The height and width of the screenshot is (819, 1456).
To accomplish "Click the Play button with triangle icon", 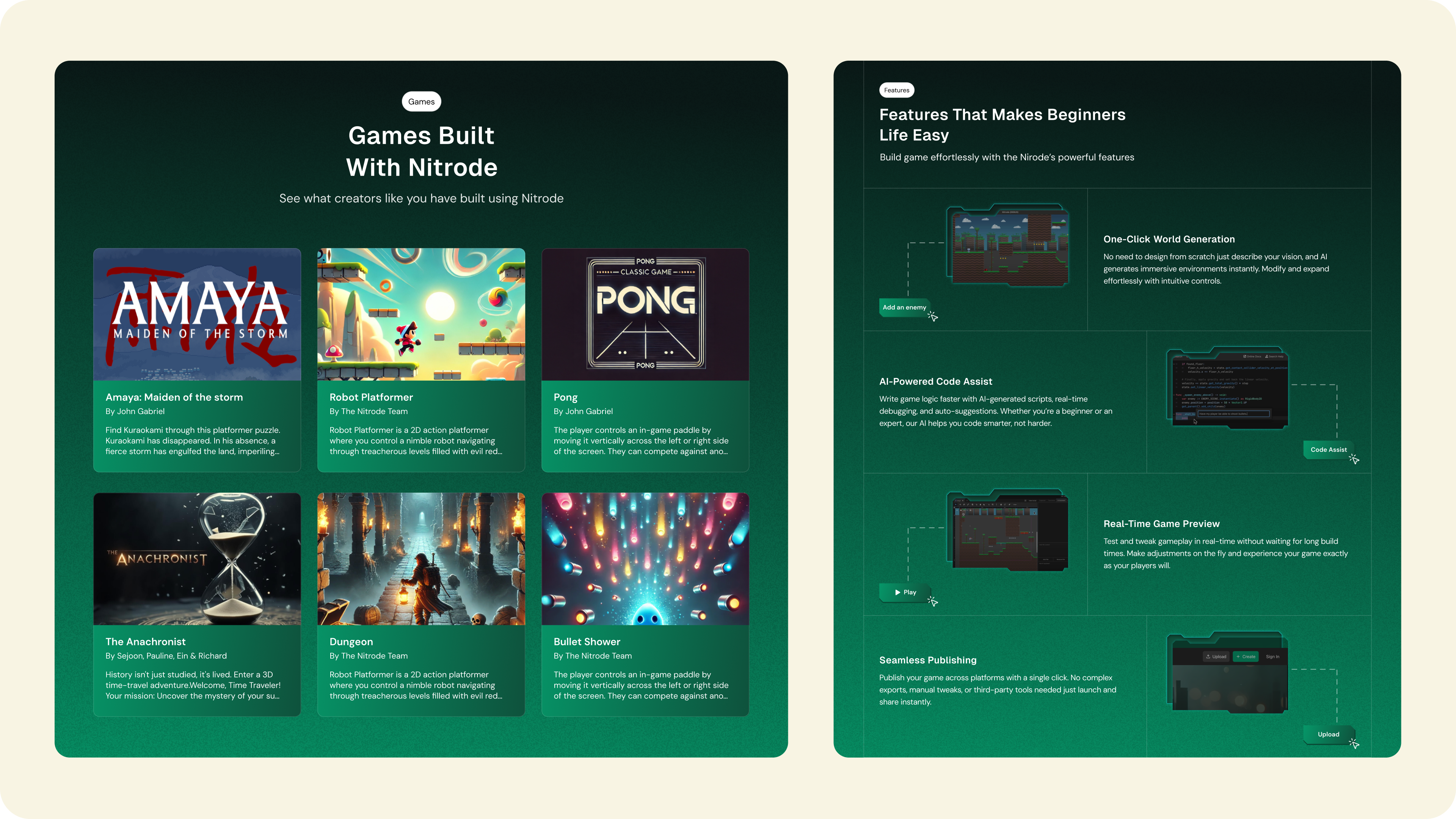I will pos(905,592).
